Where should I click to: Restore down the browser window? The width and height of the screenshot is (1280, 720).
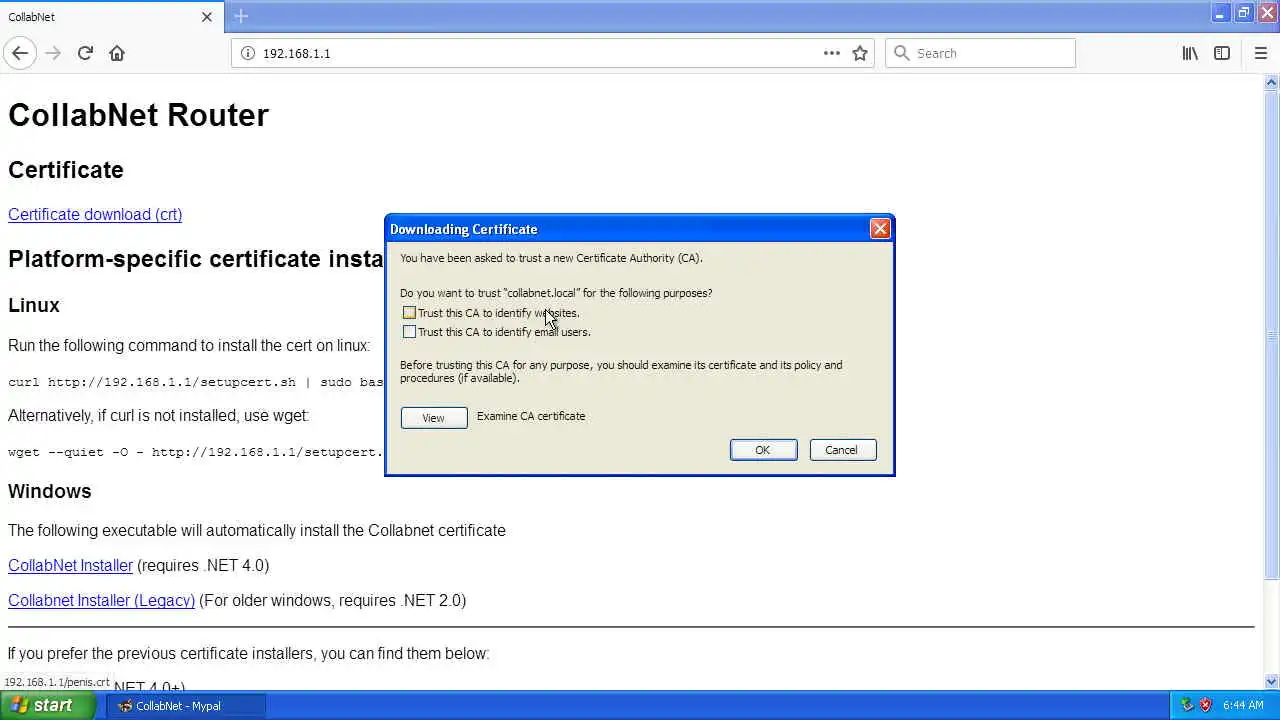point(1244,13)
